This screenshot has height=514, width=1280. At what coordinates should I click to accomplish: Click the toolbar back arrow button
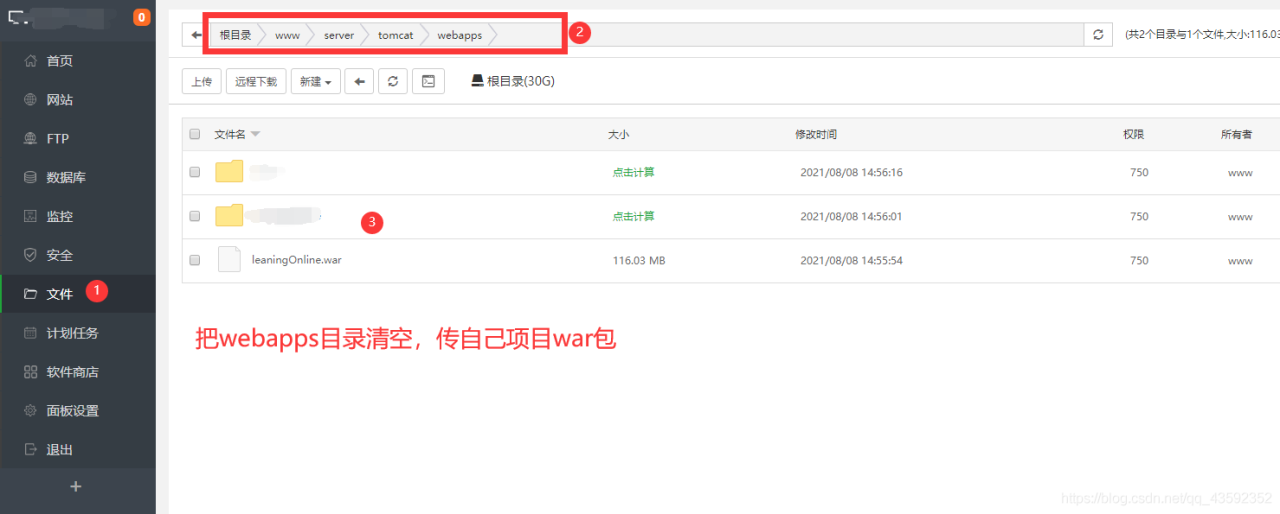coord(360,82)
